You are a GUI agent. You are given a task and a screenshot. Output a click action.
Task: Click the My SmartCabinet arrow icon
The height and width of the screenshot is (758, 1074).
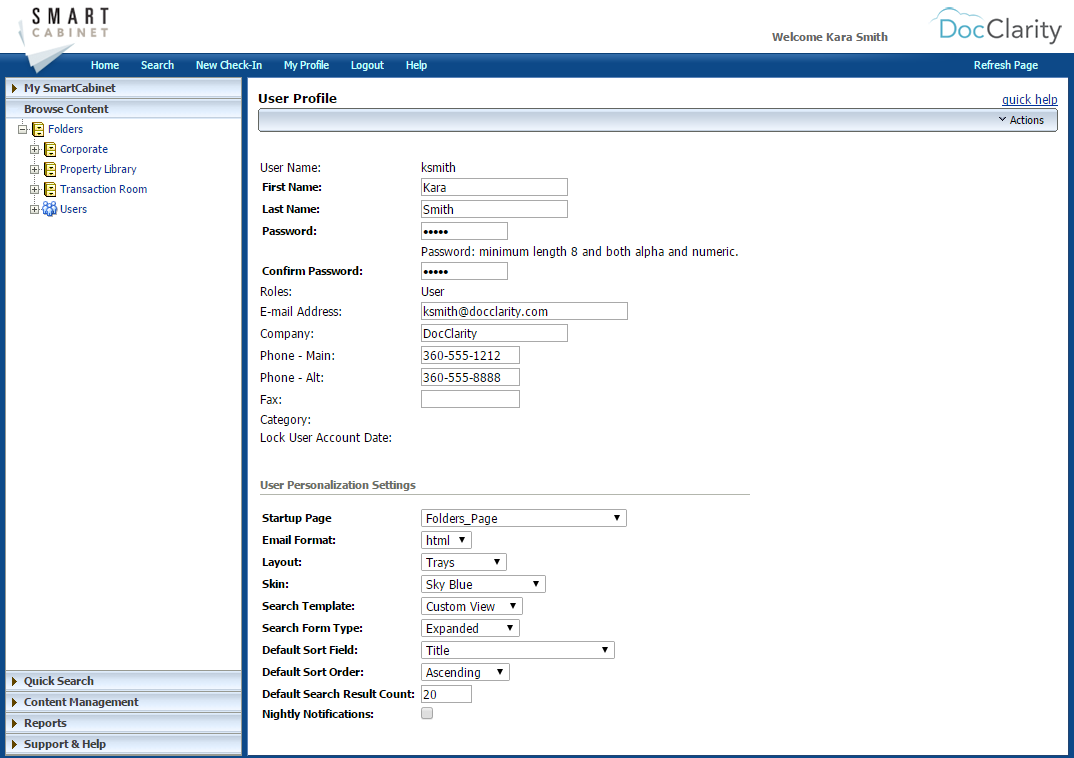point(13,87)
